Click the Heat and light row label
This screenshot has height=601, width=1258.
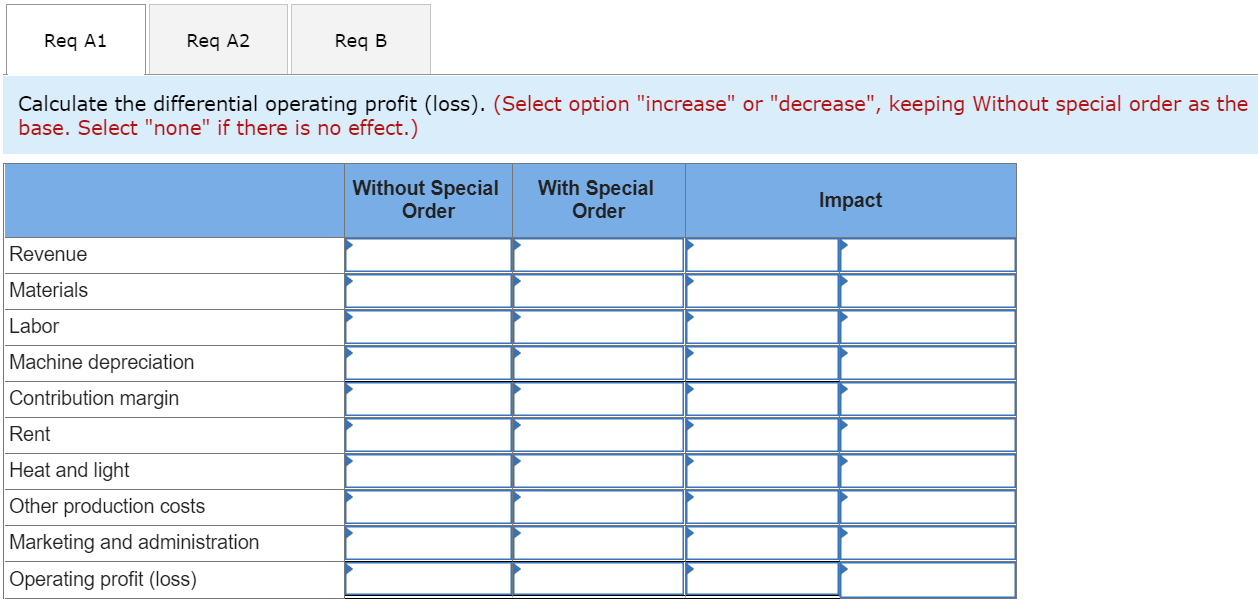[69, 471]
